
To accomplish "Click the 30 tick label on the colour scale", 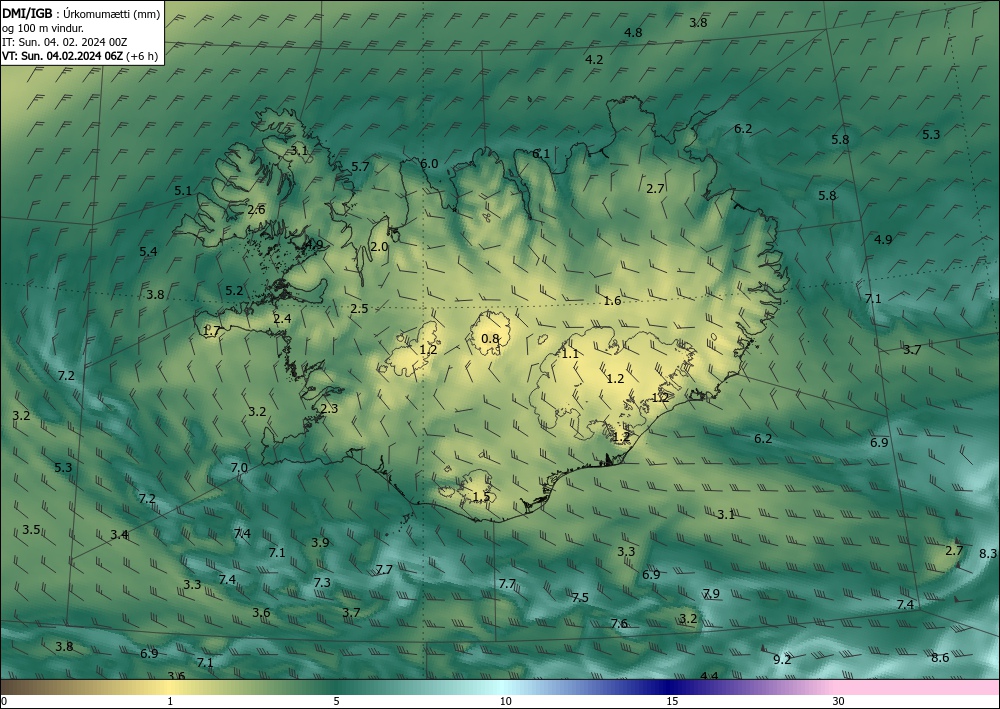I will tap(838, 701).
